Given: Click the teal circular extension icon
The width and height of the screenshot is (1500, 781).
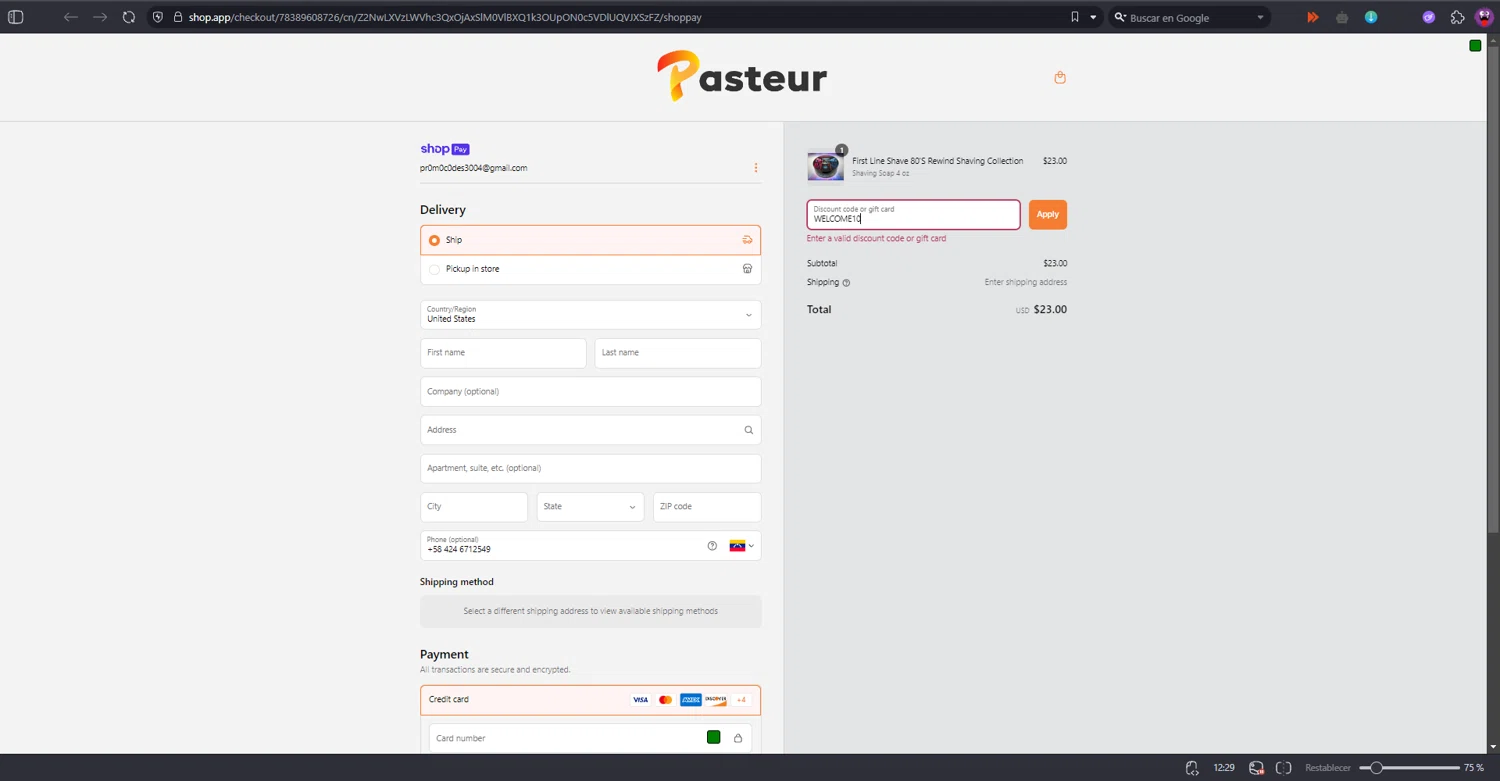Looking at the screenshot, I should click(1371, 17).
